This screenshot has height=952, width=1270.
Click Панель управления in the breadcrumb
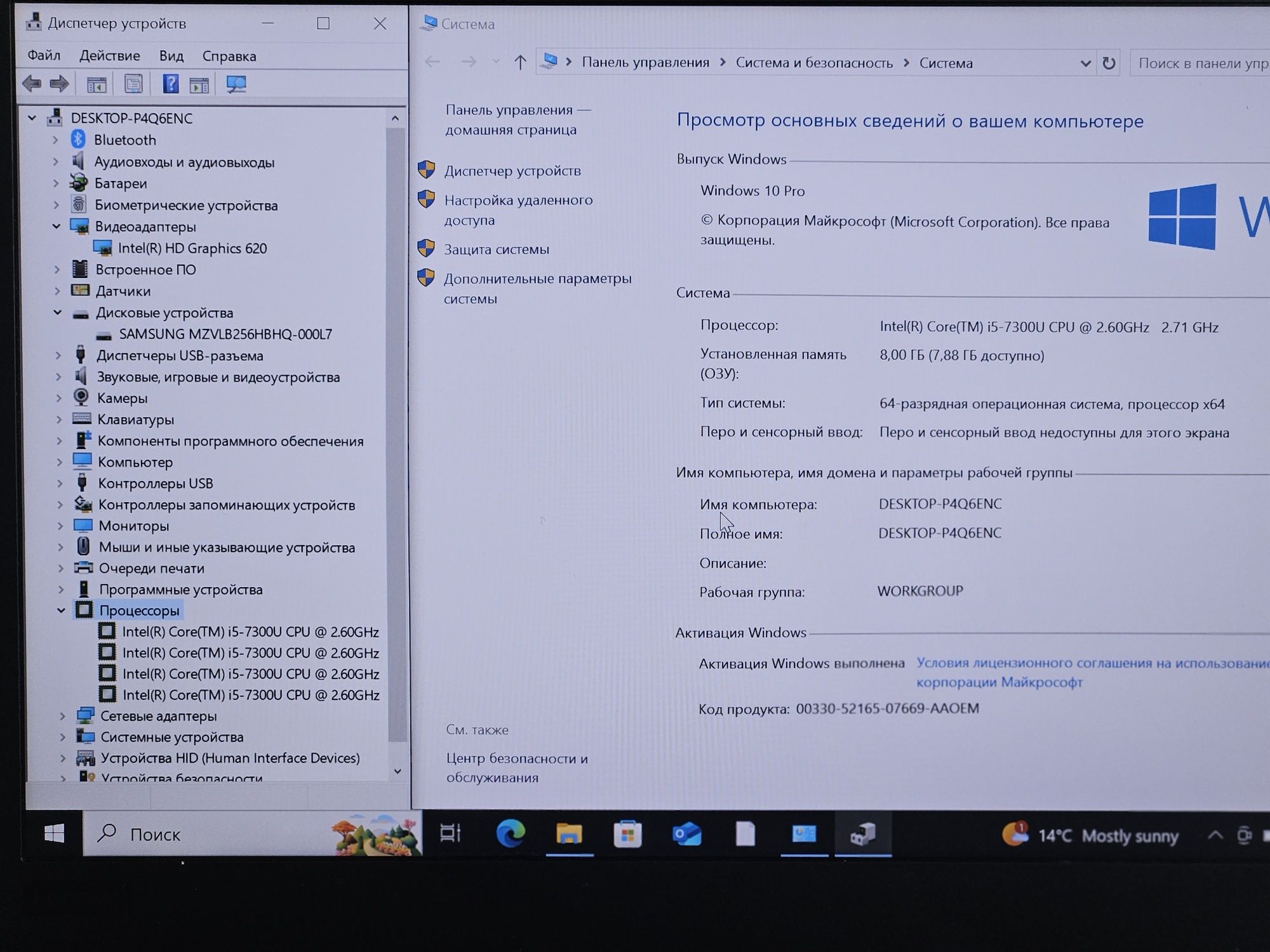[645, 62]
